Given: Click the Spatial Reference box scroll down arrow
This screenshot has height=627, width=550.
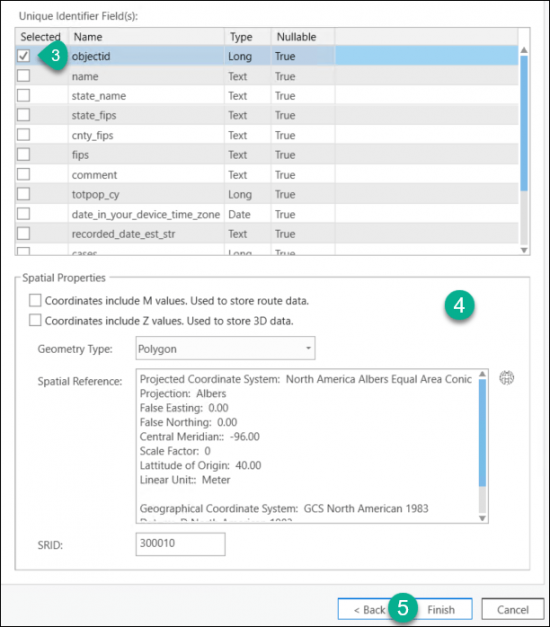Looking at the screenshot, I should [x=482, y=518].
